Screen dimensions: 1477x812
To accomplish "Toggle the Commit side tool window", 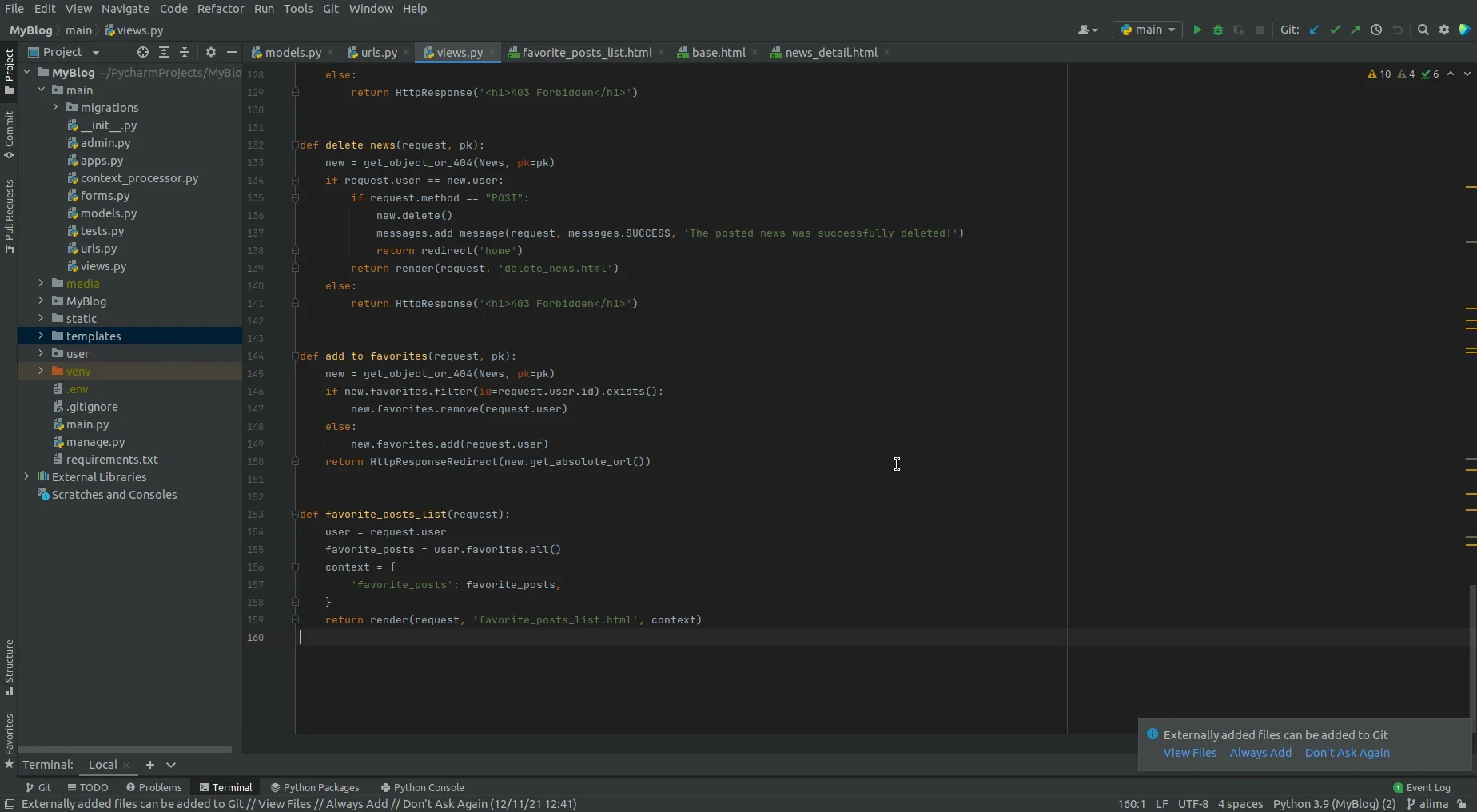I will tap(9, 135).
